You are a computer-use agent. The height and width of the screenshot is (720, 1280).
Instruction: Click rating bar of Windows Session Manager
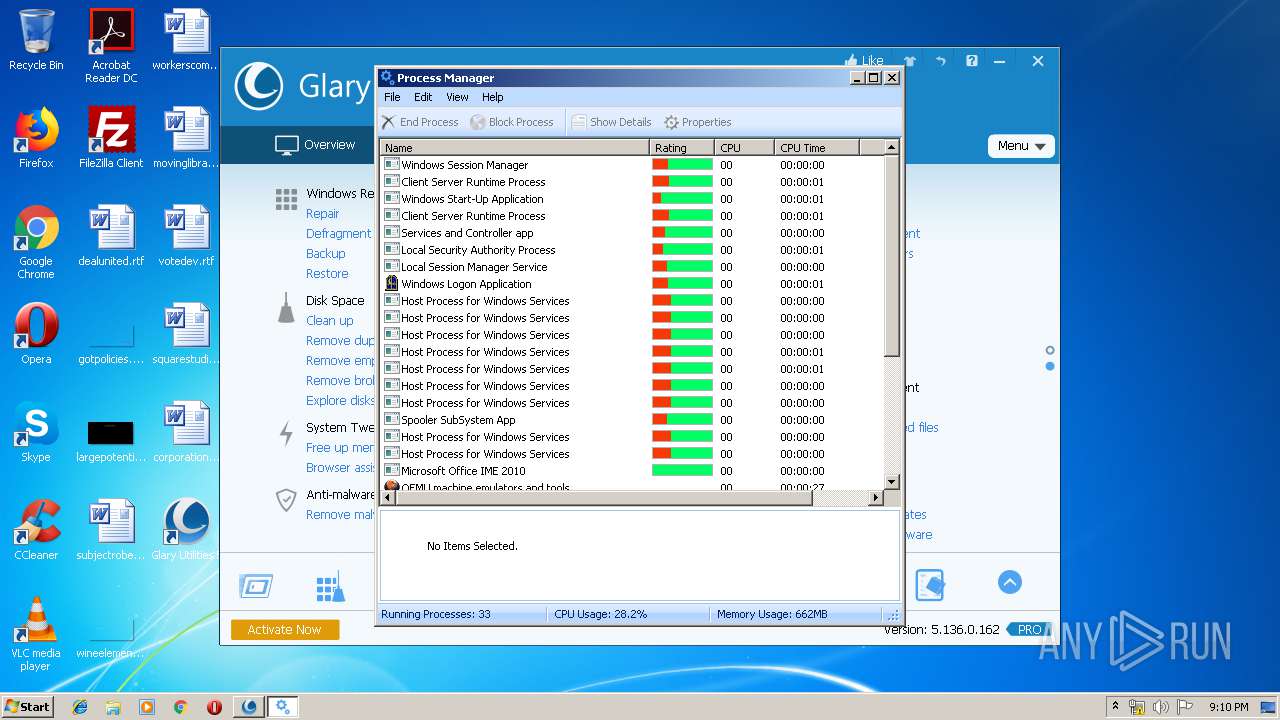[682, 164]
